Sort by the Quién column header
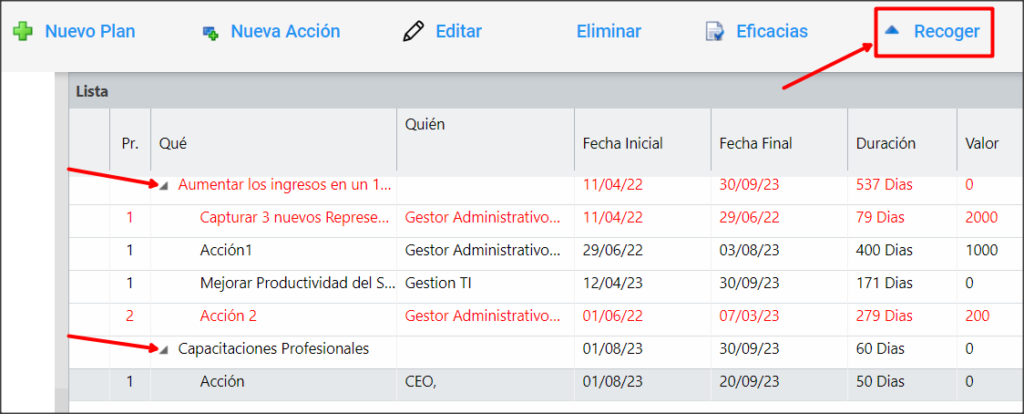This screenshot has width=1024, height=414. click(x=425, y=124)
